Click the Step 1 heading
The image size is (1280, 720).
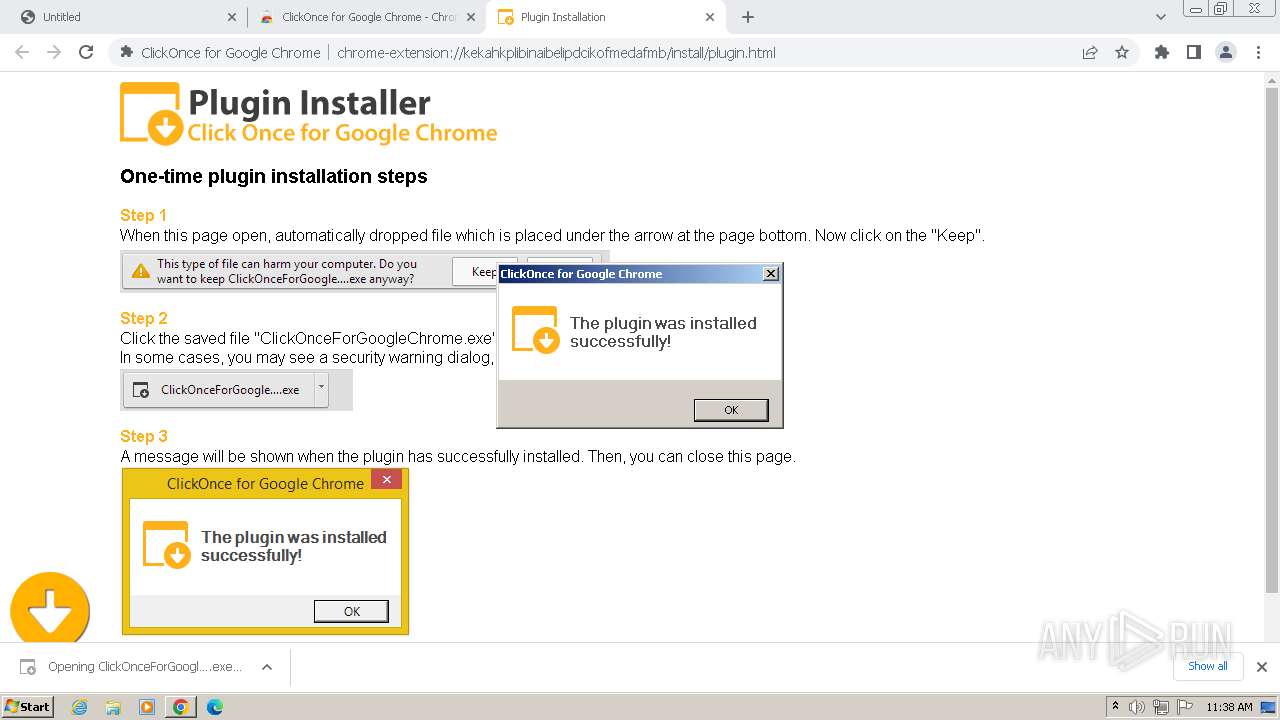[x=143, y=215]
